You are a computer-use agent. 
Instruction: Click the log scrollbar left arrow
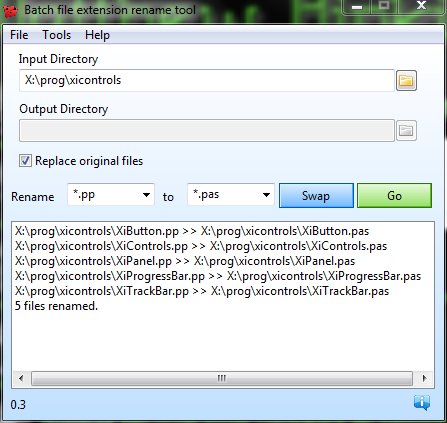coord(21,378)
